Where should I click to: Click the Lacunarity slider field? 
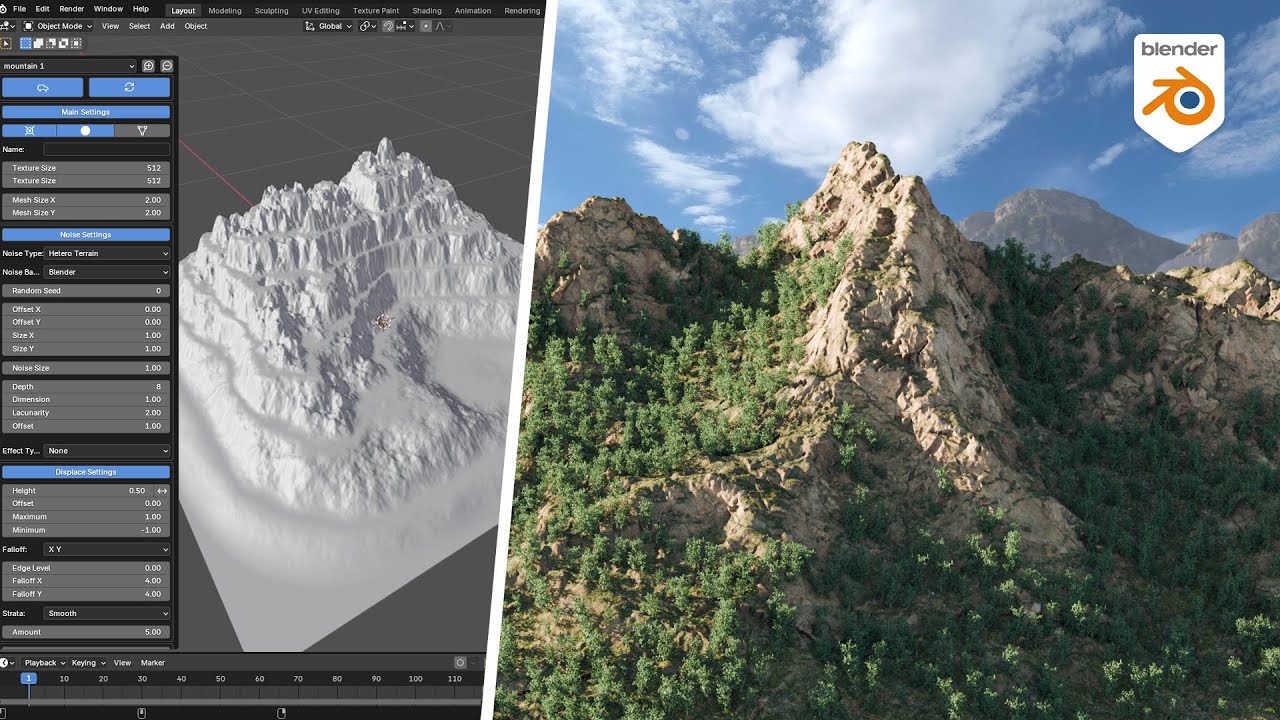point(86,412)
